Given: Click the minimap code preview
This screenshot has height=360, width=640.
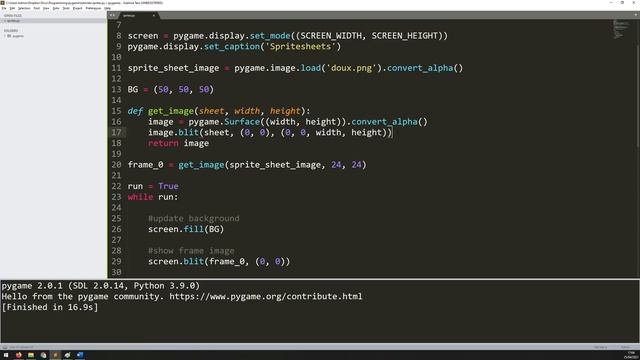Looking at the screenshot, I should tap(621, 29).
